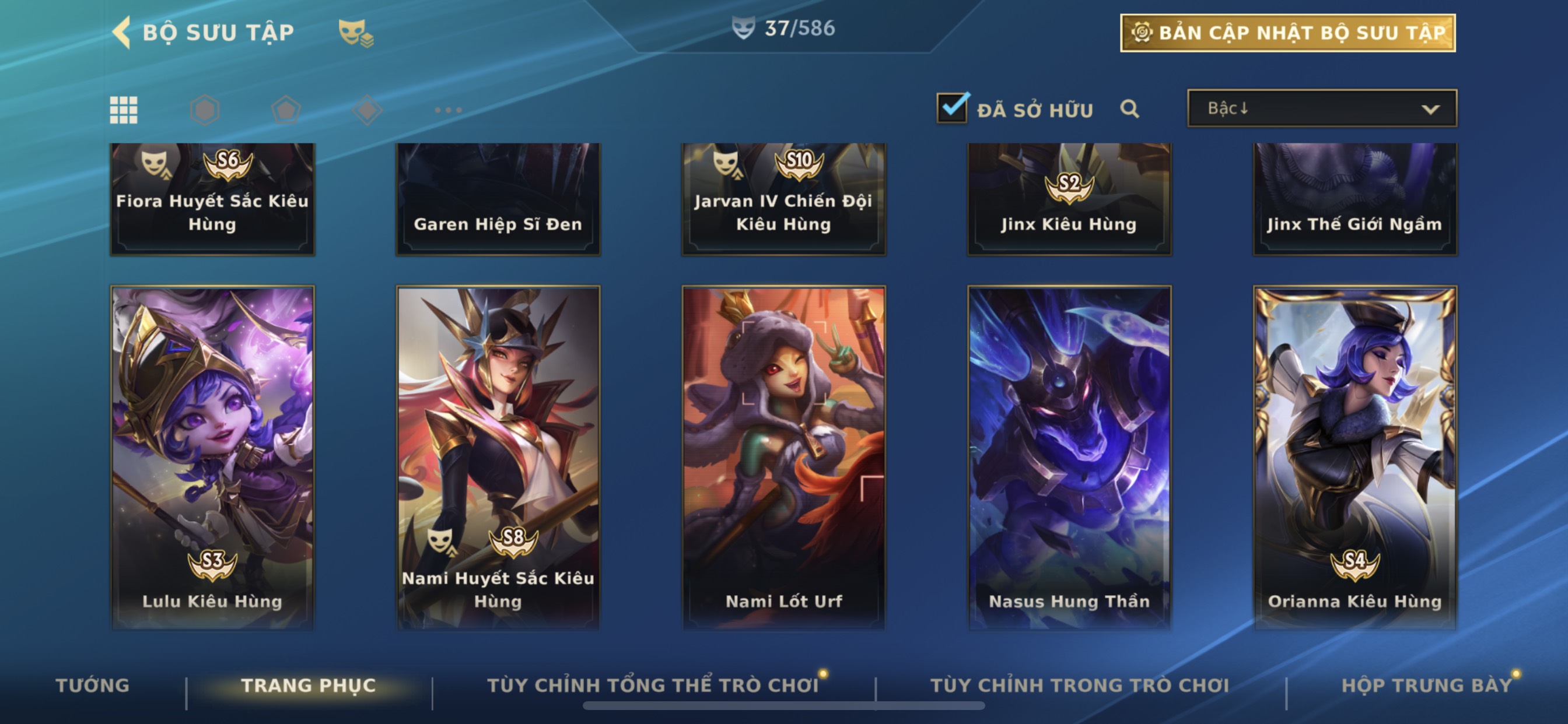Expand the Bậc sort dropdown
Viewport: 1568px width, 724px height.
pyautogui.click(x=1322, y=108)
